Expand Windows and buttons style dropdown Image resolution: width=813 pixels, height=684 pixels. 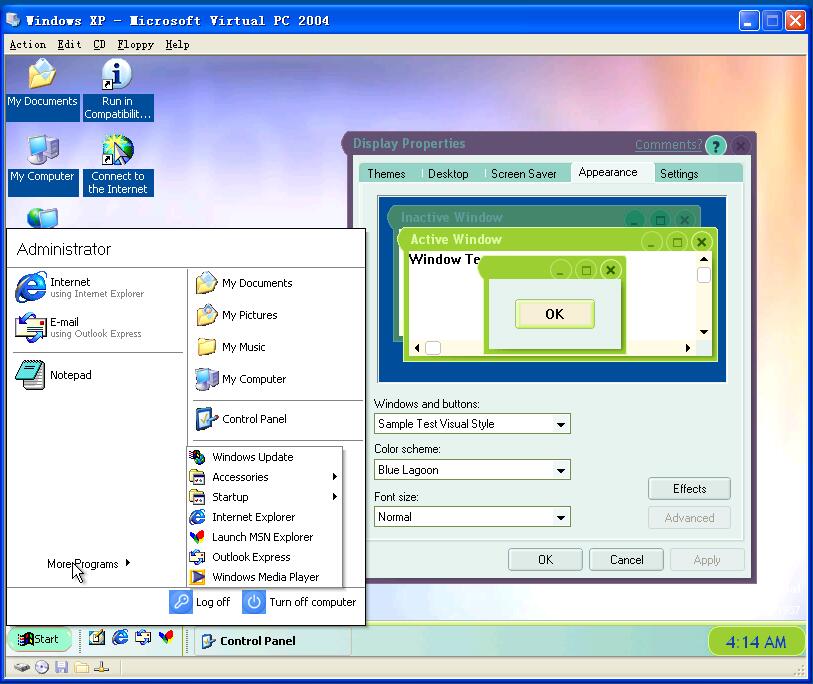[x=560, y=424]
